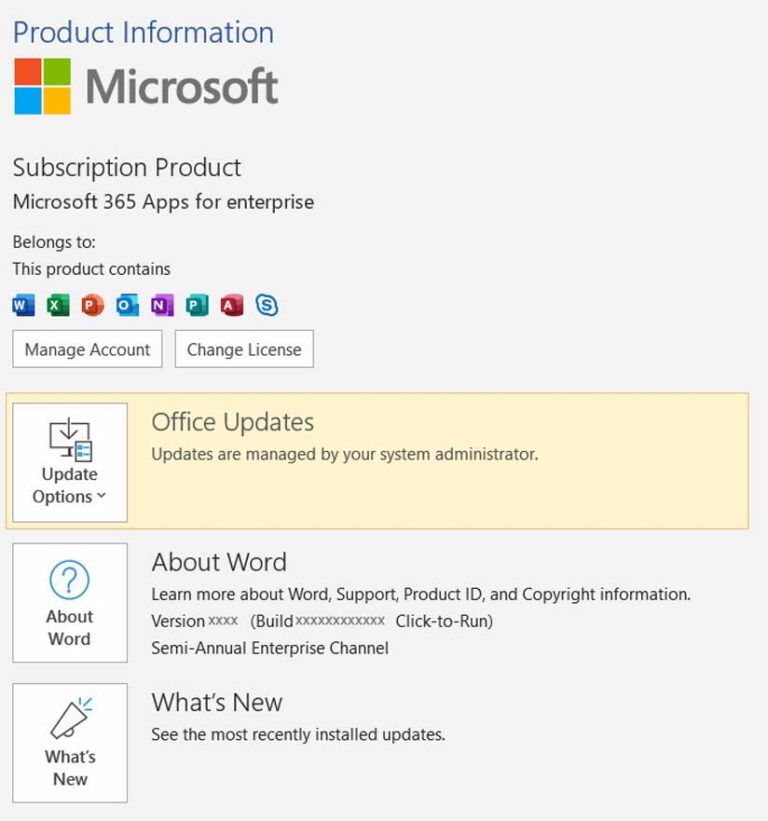
Task: Open the What's New button
Action: coord(70,743)
